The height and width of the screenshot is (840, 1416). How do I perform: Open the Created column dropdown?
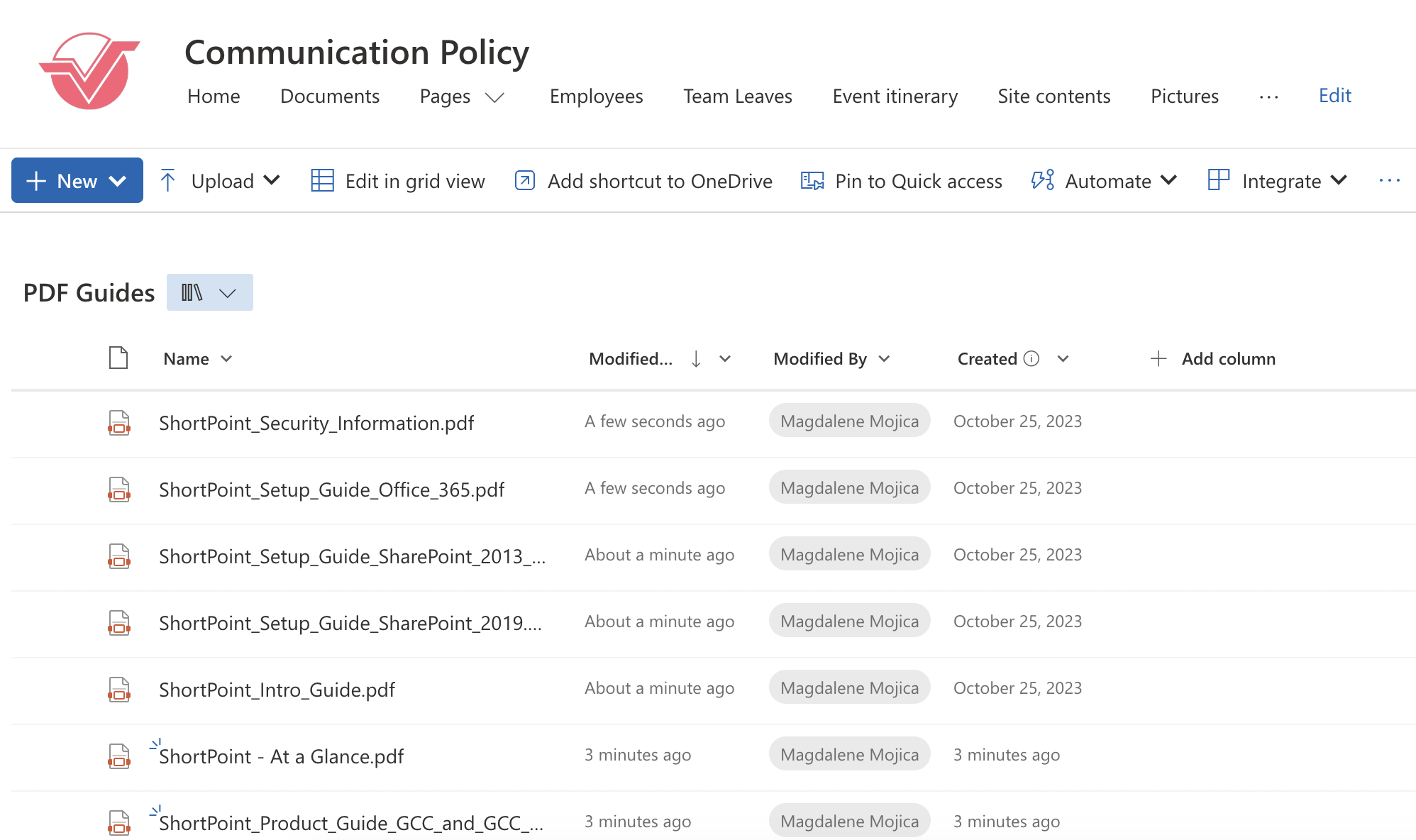[x=1063, y=359]
